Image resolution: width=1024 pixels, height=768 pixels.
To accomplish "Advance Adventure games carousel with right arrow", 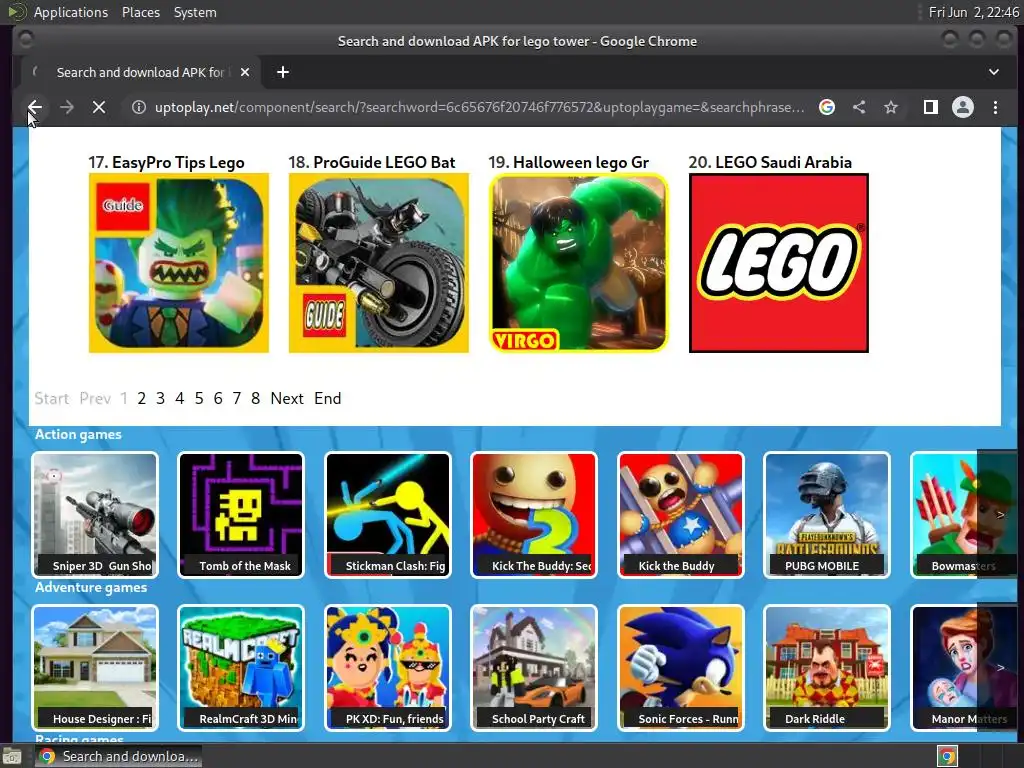I will [x=999, y=667].
